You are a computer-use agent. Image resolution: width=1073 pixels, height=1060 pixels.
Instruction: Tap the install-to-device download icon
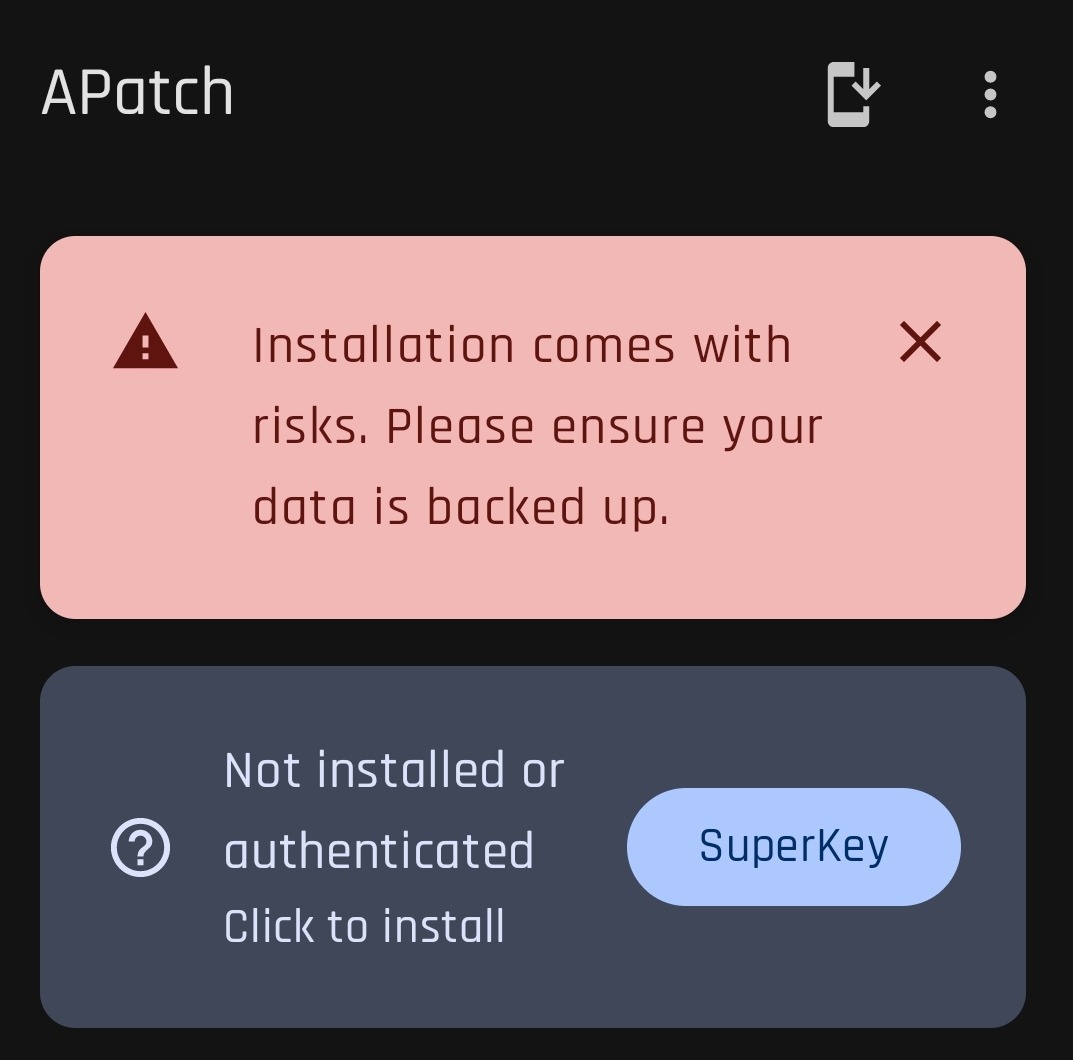pos(852,94)
